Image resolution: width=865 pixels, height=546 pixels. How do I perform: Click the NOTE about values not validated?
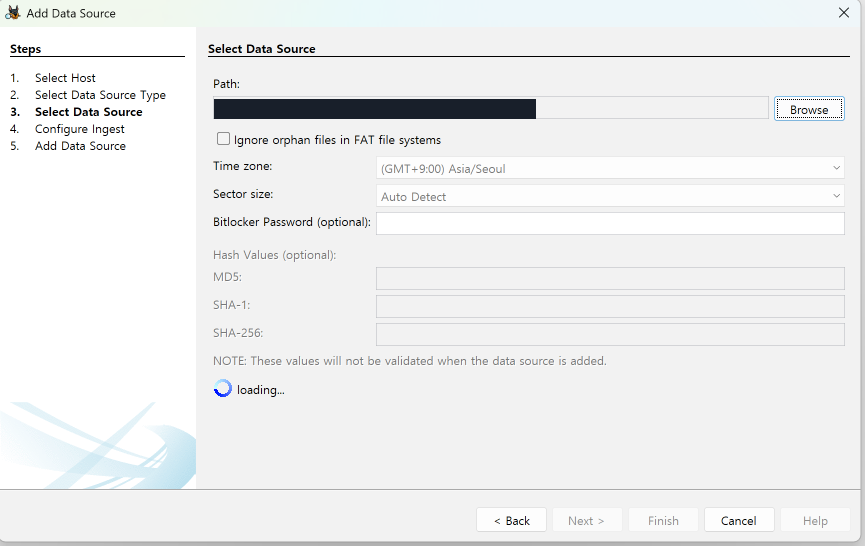410,361
